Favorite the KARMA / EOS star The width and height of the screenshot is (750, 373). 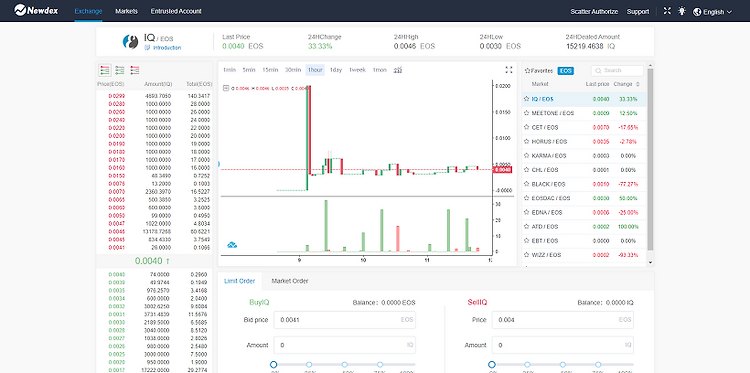527,156
